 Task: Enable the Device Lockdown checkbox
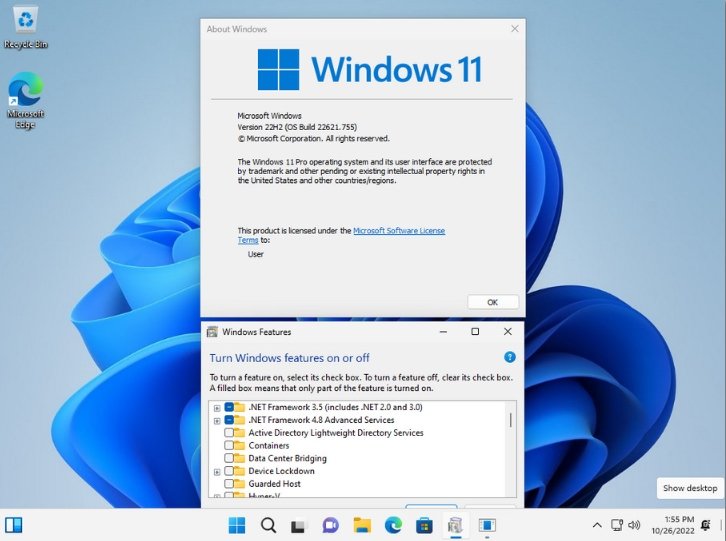[x=229, y=471]
